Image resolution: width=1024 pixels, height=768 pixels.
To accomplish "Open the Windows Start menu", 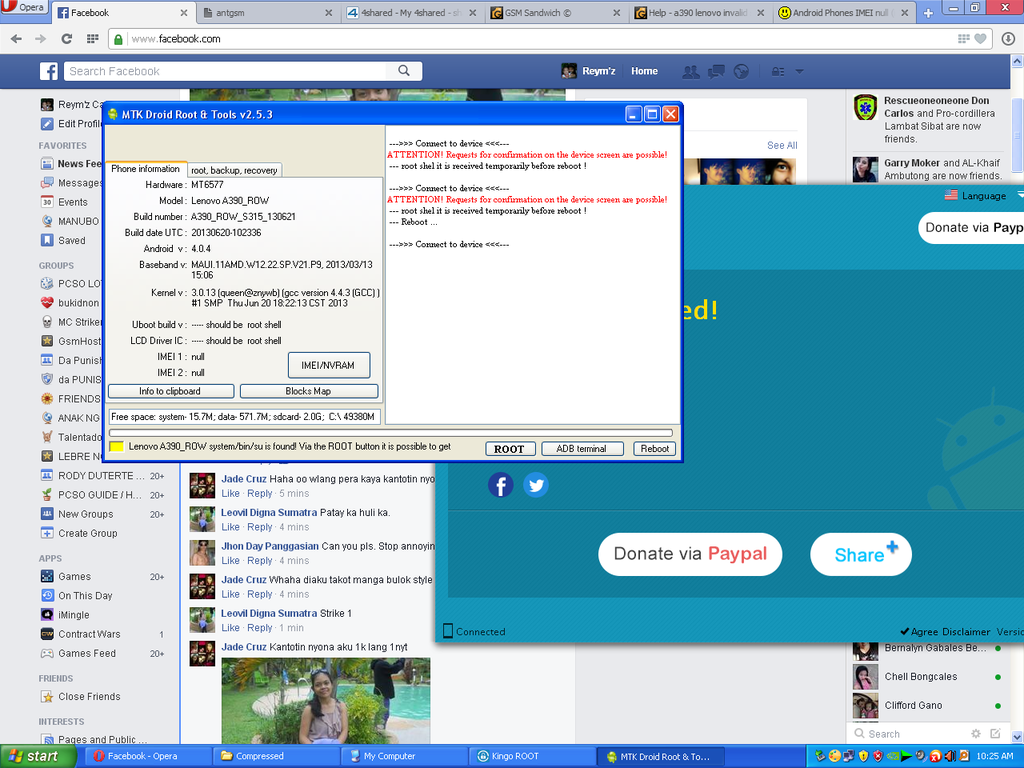I will 31,756.
